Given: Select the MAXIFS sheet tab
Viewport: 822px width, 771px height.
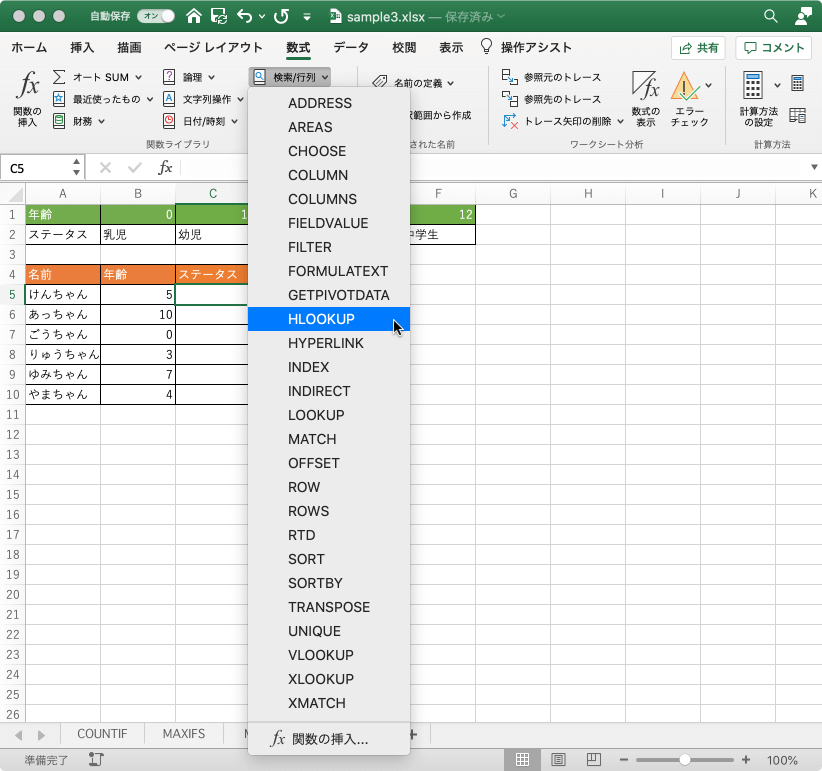Looking at the screenshot, I should click(183, 733).
